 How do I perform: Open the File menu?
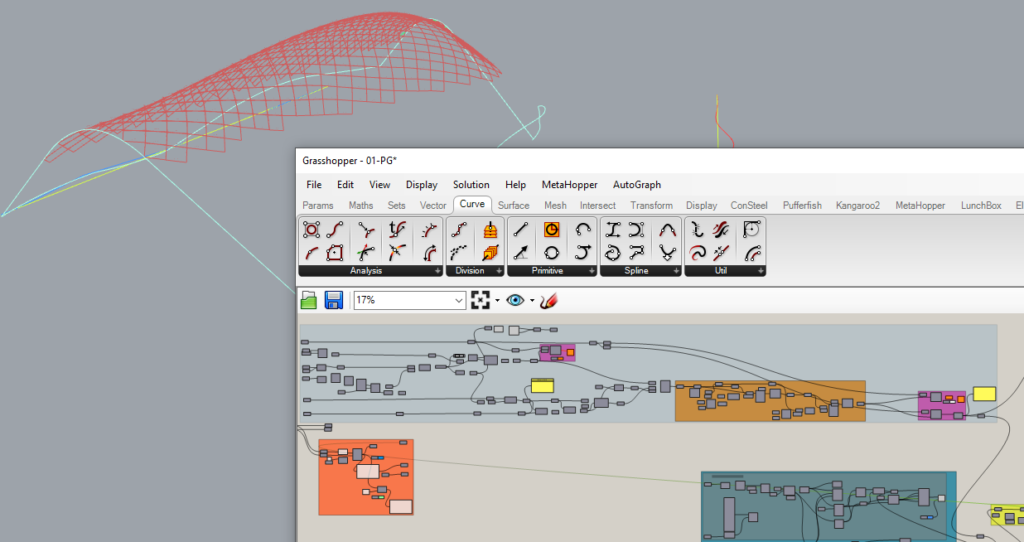point(314,185)
